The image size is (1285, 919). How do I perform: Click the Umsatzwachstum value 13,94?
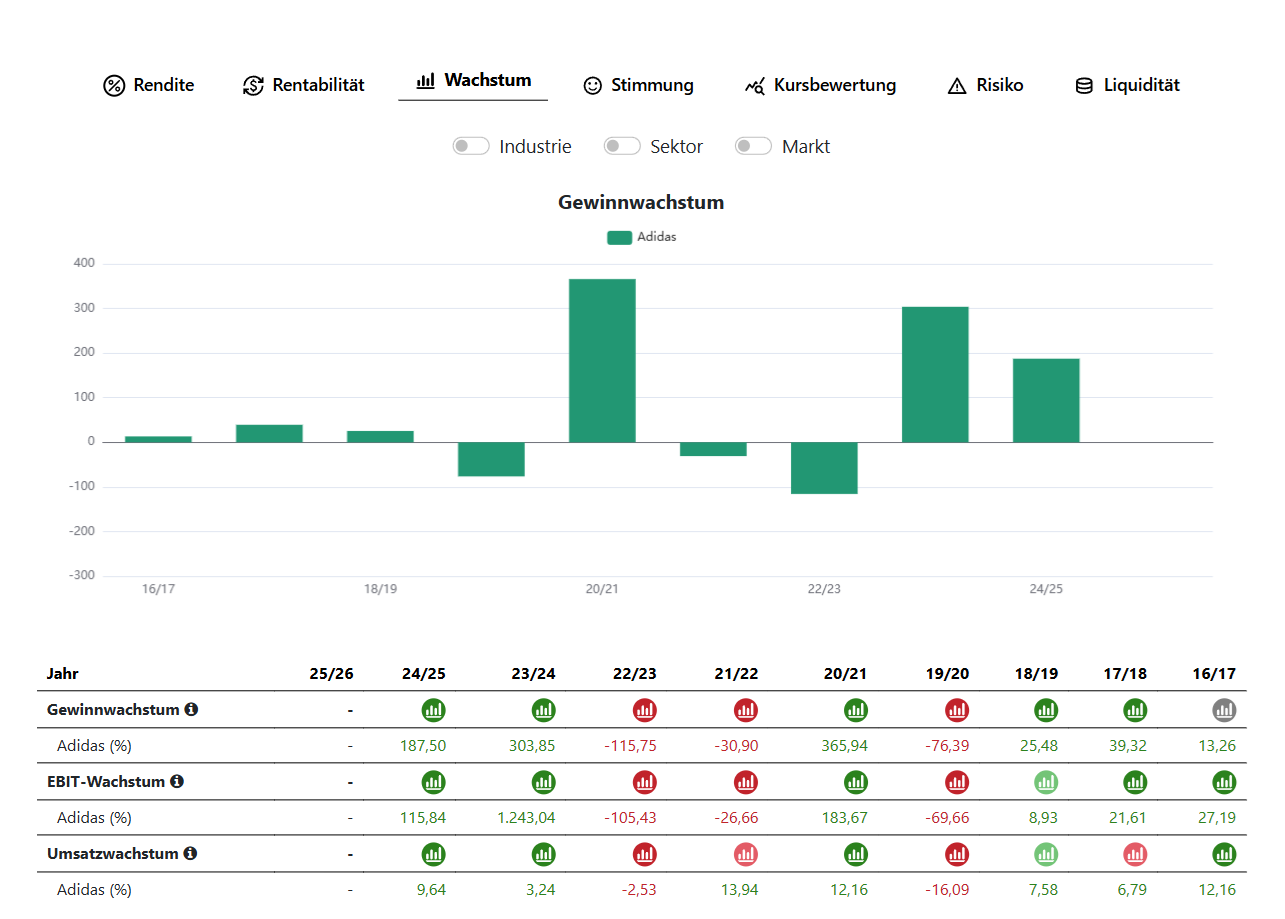tap(740, 890)
